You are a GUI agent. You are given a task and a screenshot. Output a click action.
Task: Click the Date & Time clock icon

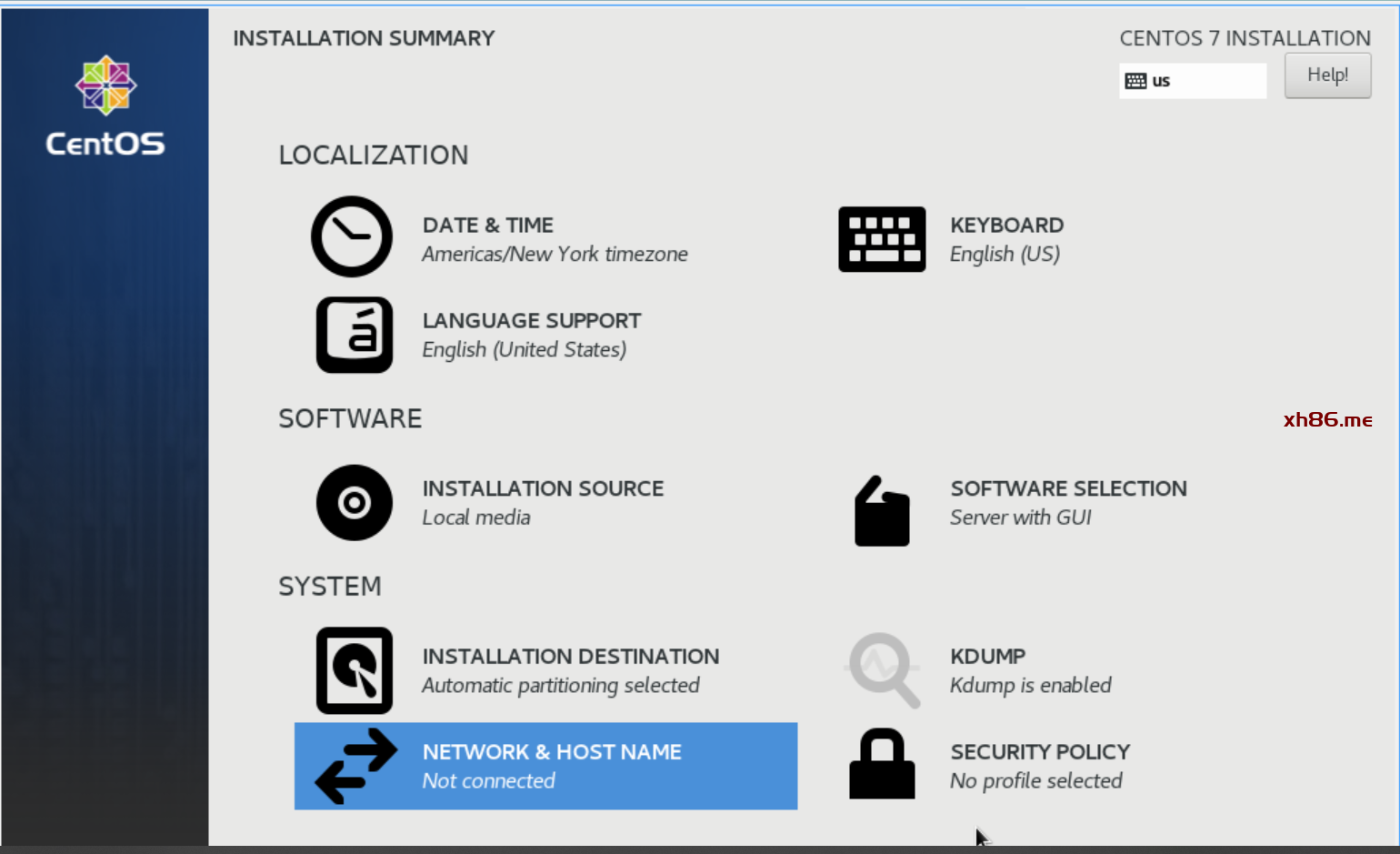(x=352, y=236)
